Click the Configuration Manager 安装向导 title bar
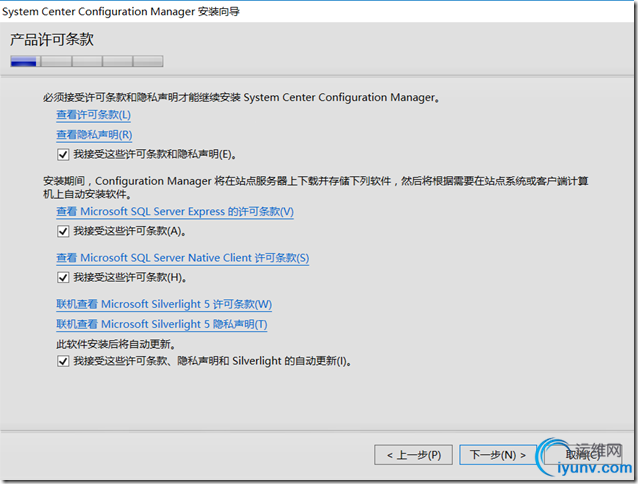638x484 pixels. (120, 11)
